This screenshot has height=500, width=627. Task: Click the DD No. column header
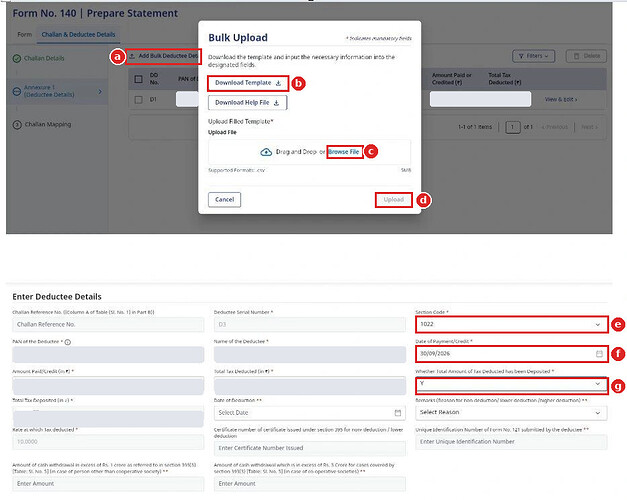(154, 79)
